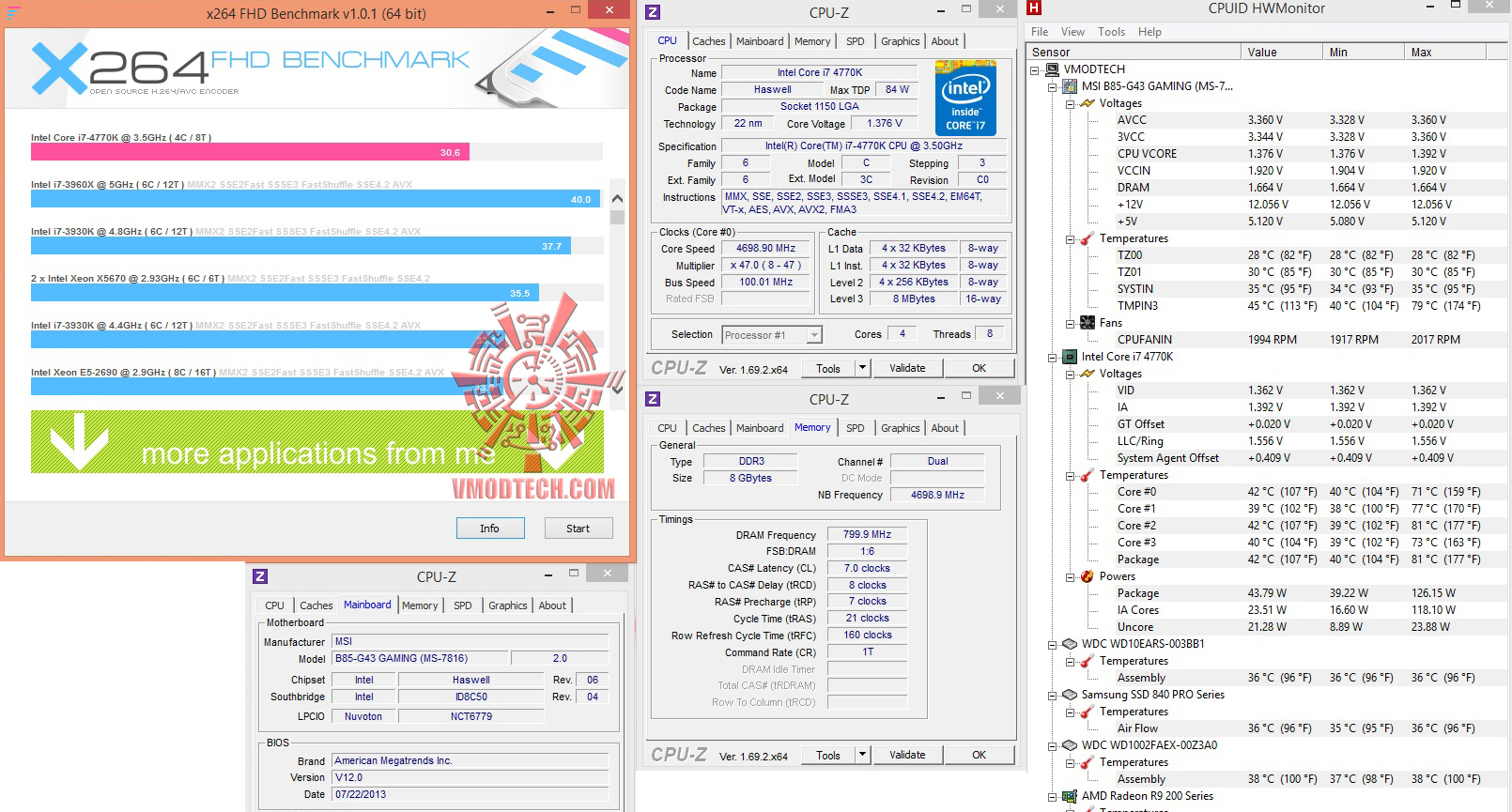Viewport: 1512px width, 812px height.
Task: Open About tab in the CPU-Z processor window
Action: tap(945, 41)
